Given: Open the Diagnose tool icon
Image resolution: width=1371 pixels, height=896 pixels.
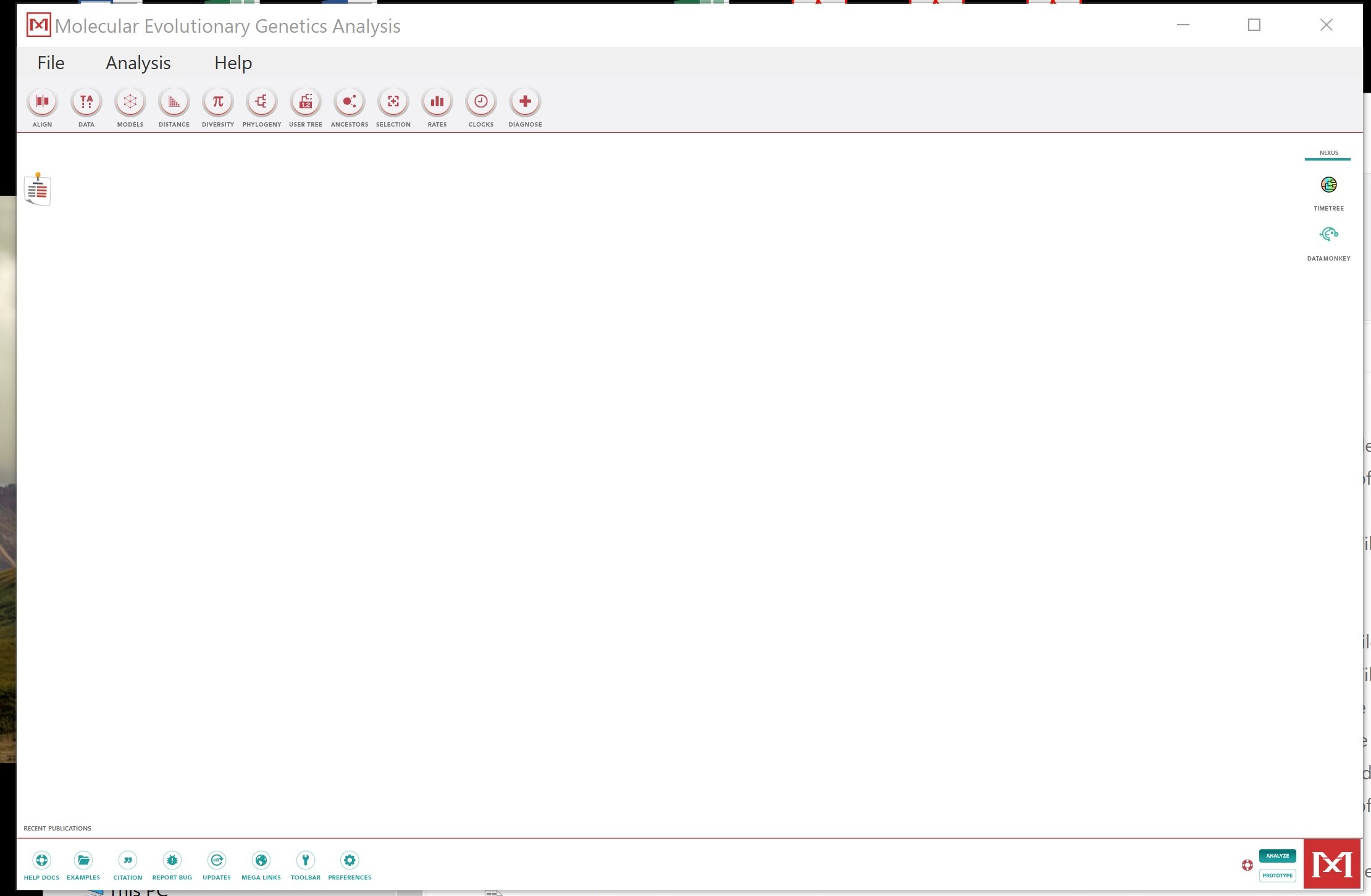Looking at the screenshot, I should [525, 102].
